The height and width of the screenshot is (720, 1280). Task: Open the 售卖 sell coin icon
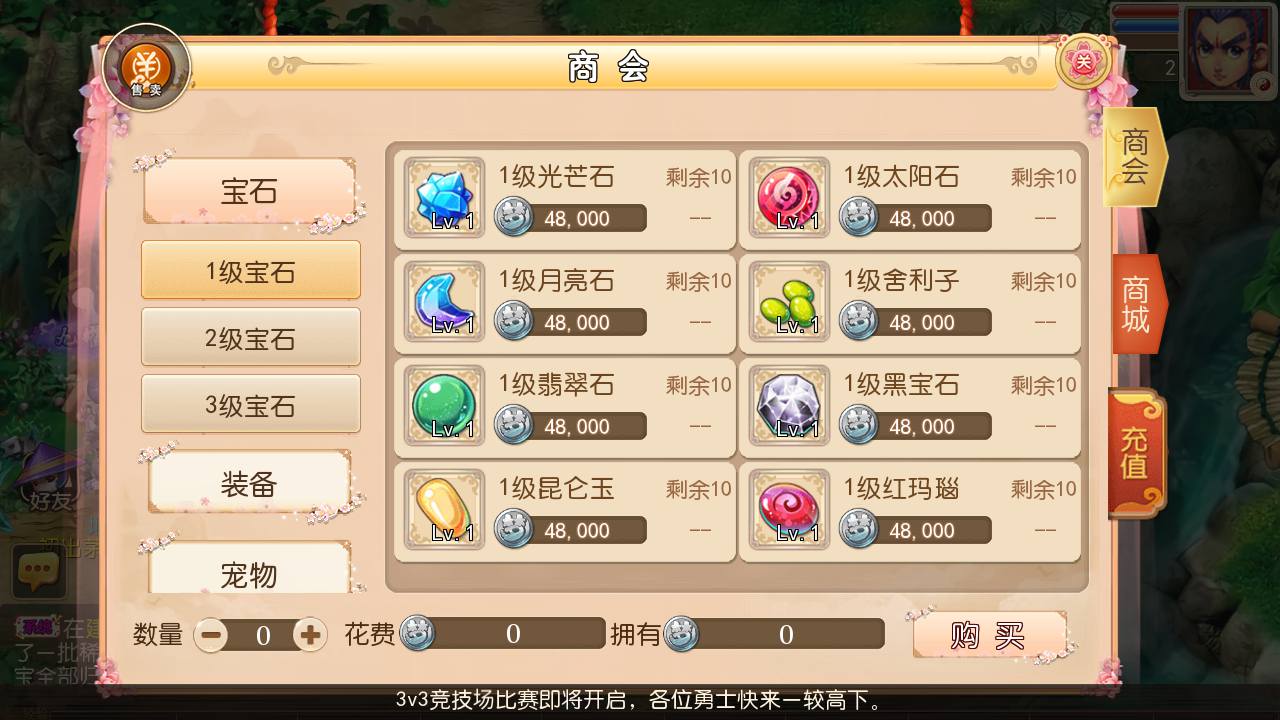[147, 68]
